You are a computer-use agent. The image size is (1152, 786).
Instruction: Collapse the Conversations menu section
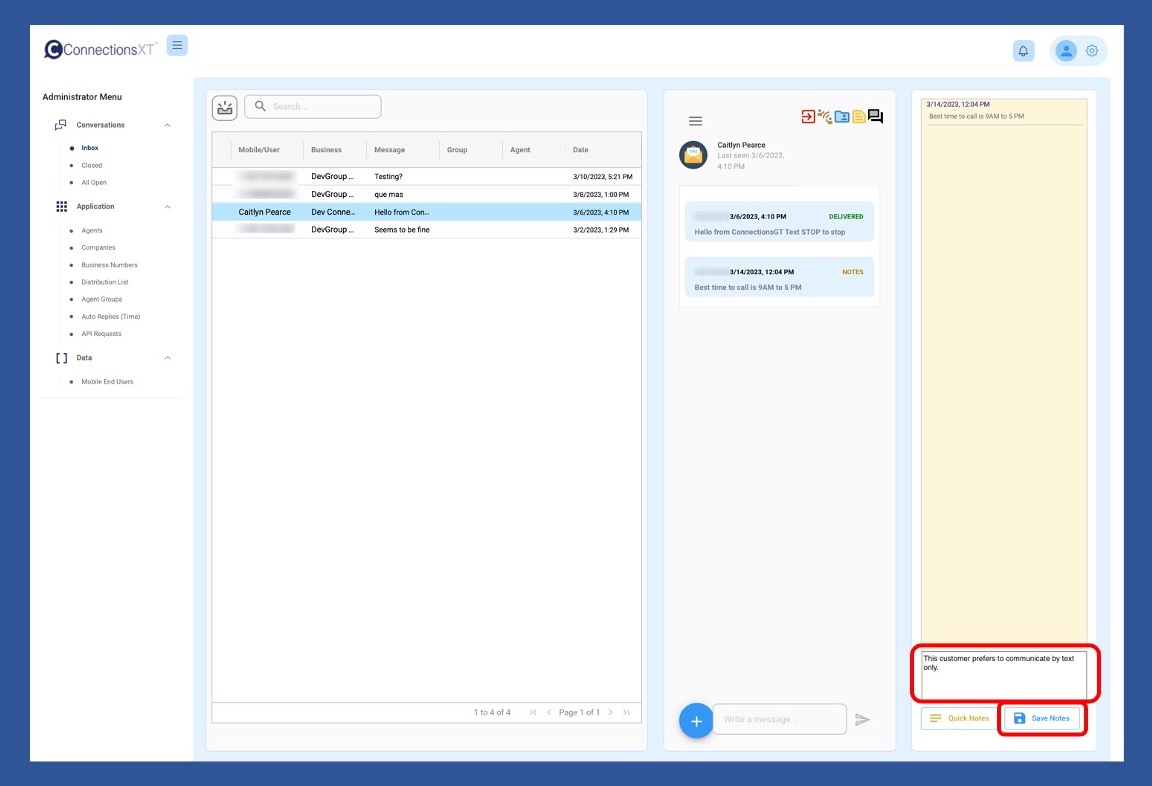(167, 125)
